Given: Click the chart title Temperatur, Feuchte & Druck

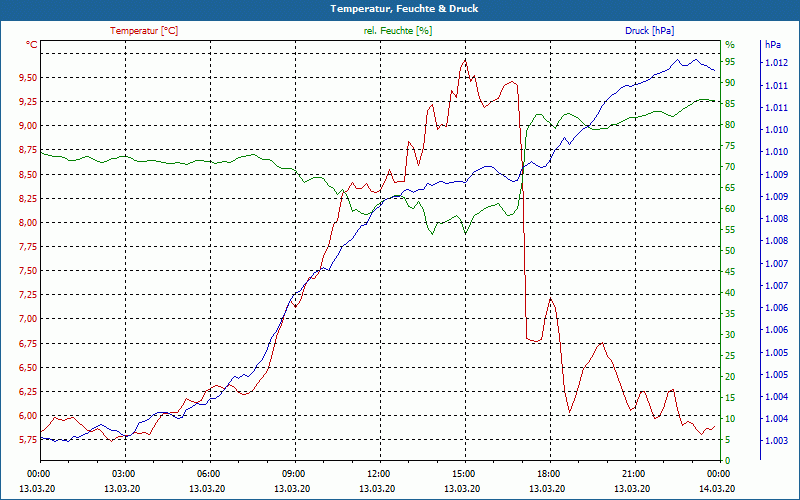Looking at the screenshot, I should [404, 9].
